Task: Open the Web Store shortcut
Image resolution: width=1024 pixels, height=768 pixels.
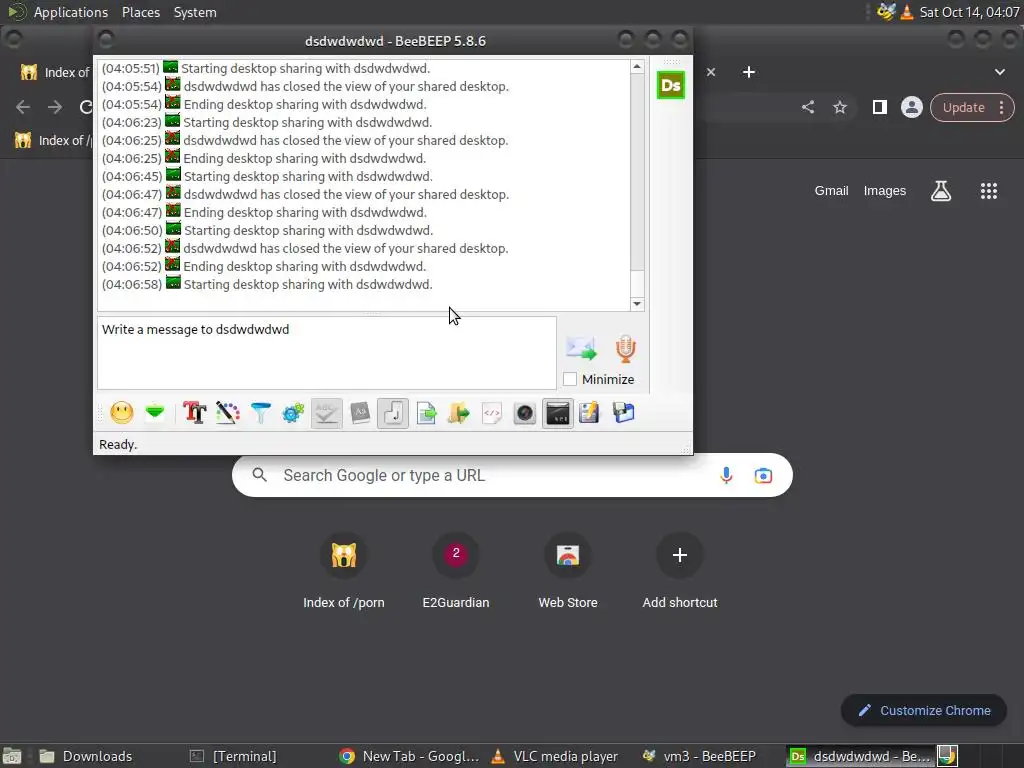Action: 568,571
